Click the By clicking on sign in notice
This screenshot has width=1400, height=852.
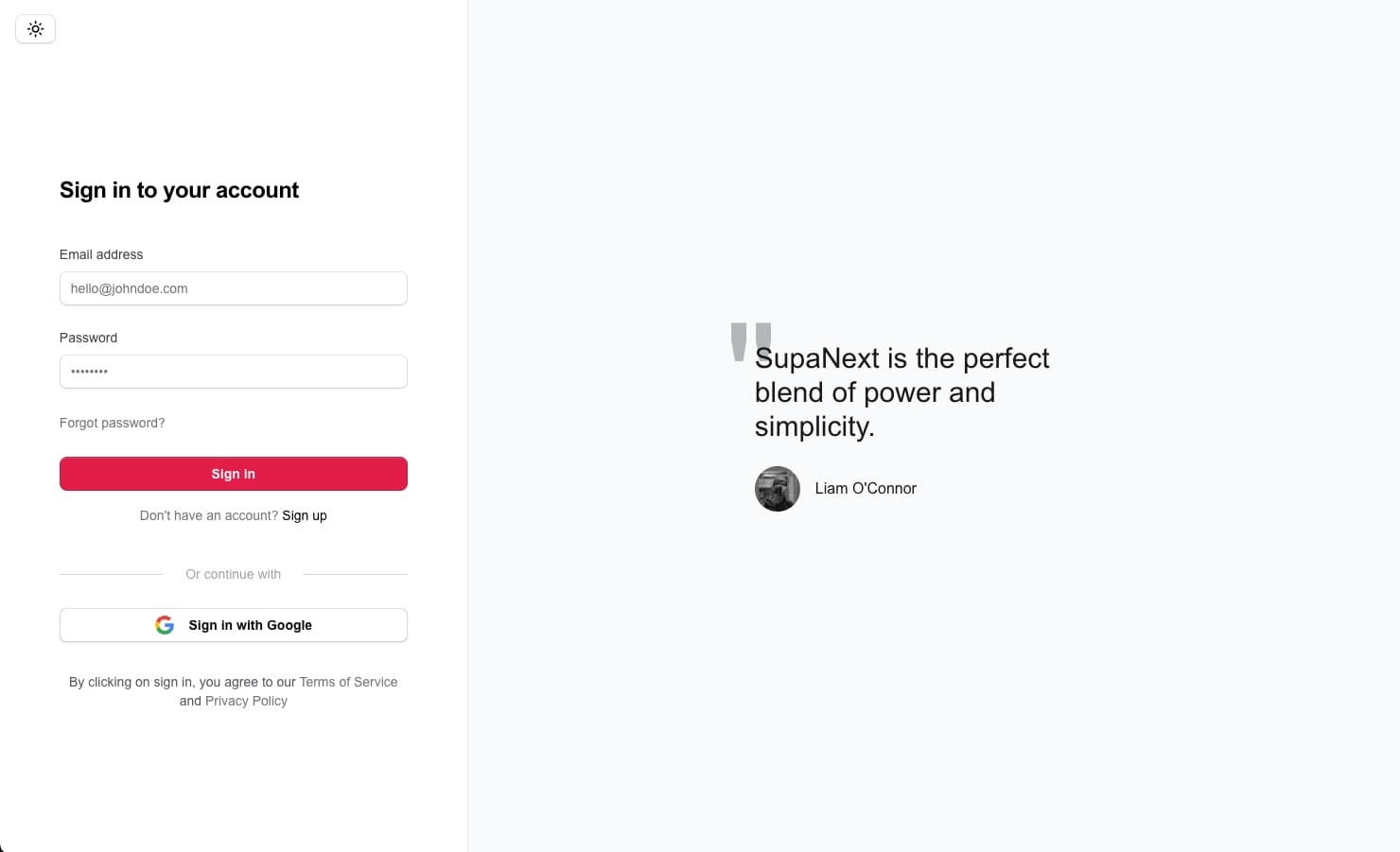coord(180,682)
